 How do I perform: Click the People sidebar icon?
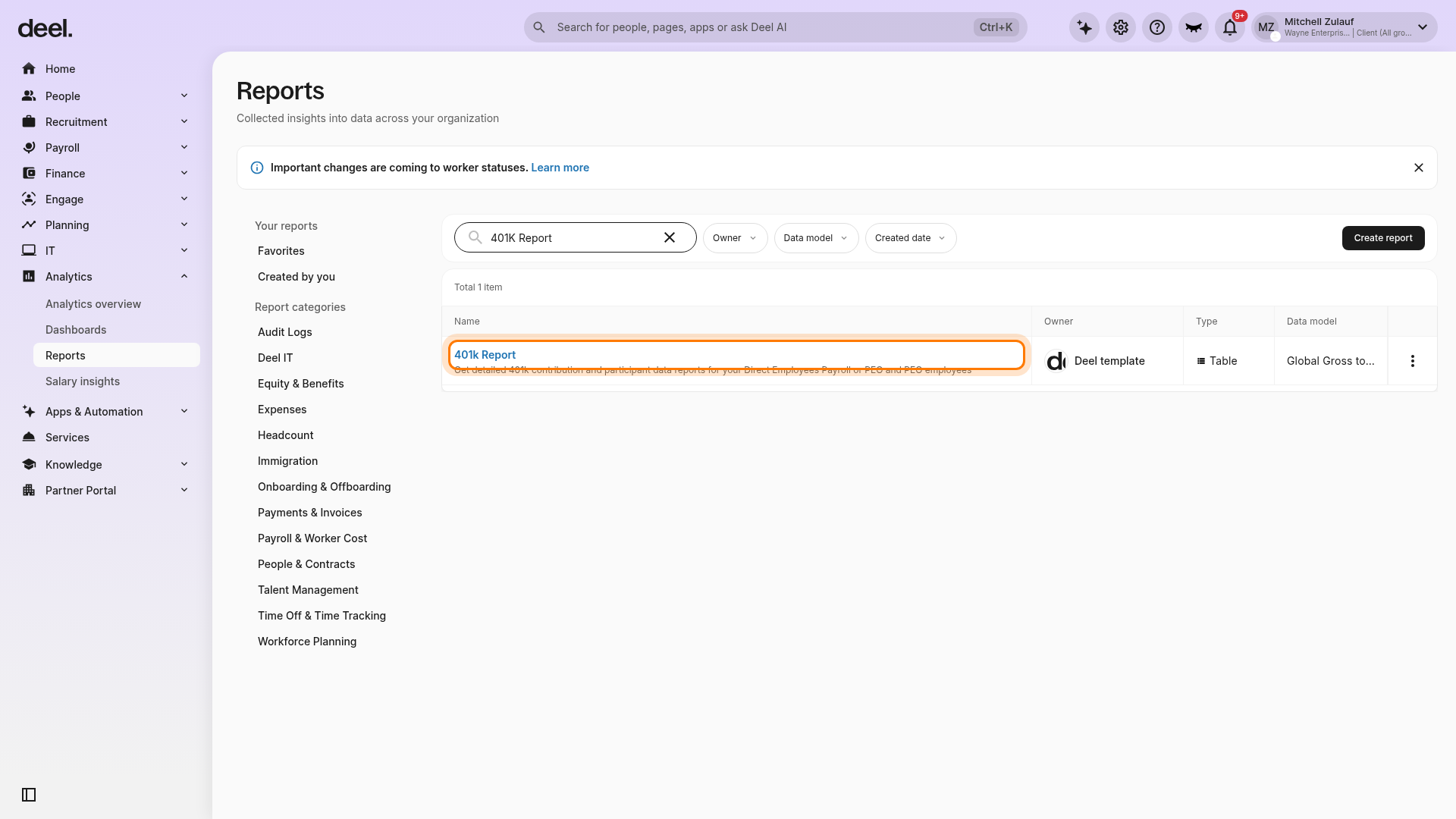coord(29,96)
